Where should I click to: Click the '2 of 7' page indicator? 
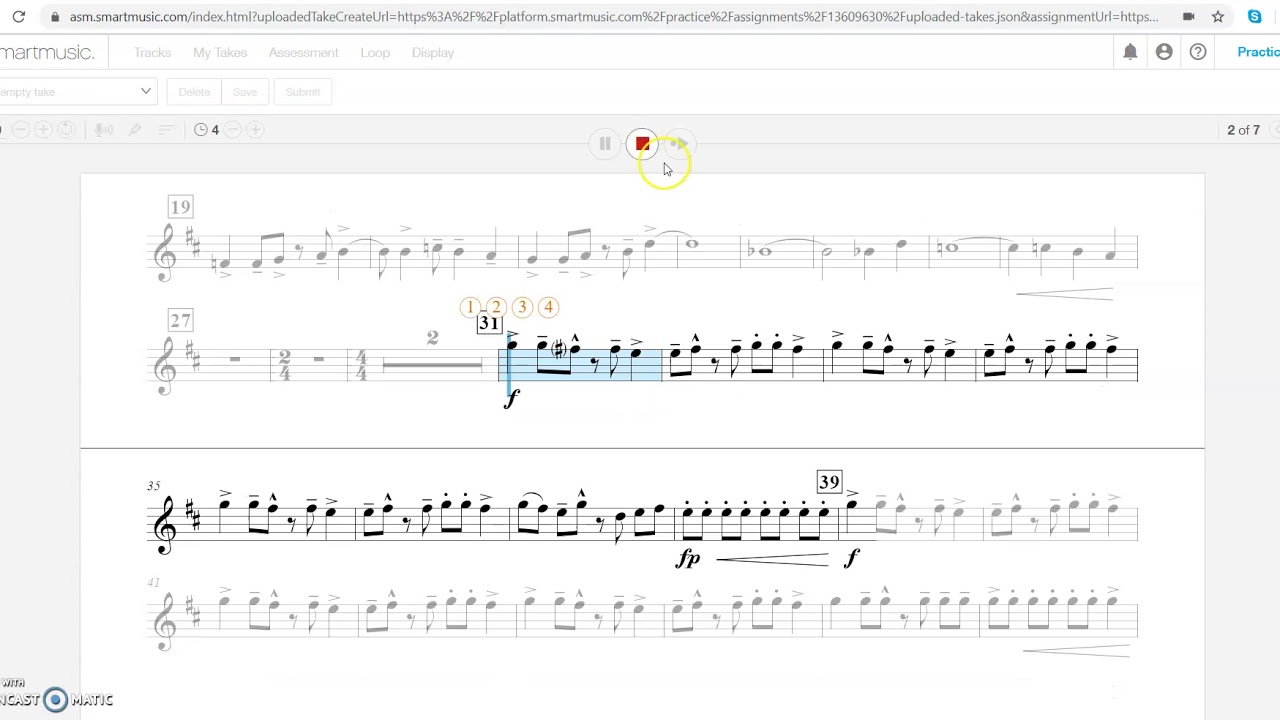(1243, 130)
